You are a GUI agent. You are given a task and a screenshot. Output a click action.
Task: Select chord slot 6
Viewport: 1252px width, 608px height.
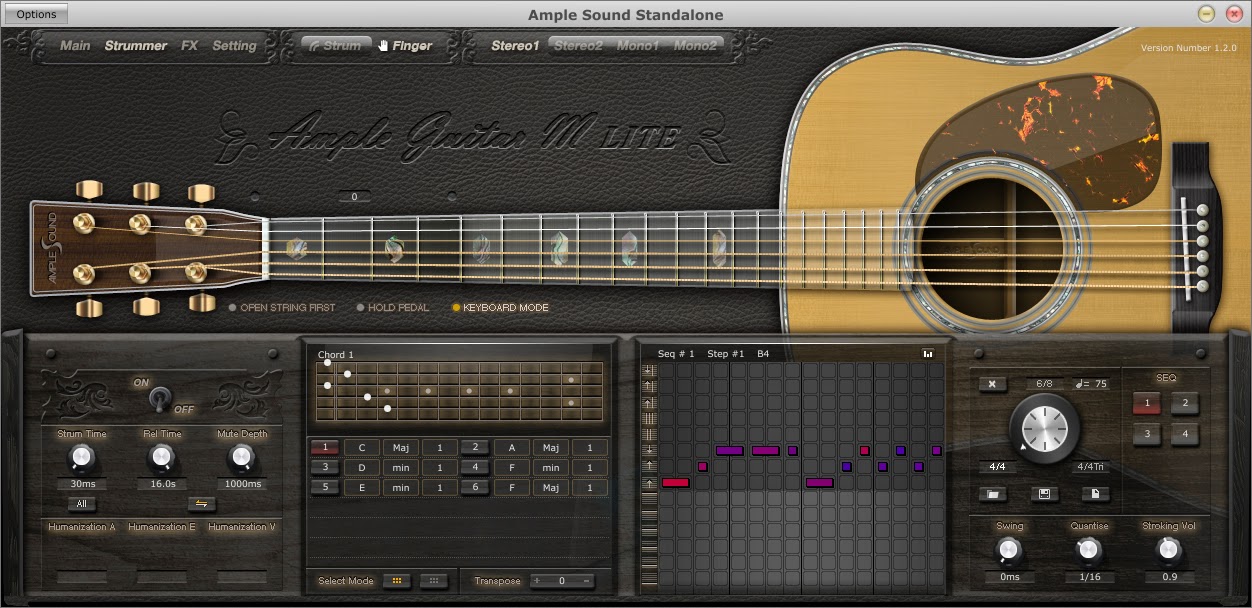point(475,487)
